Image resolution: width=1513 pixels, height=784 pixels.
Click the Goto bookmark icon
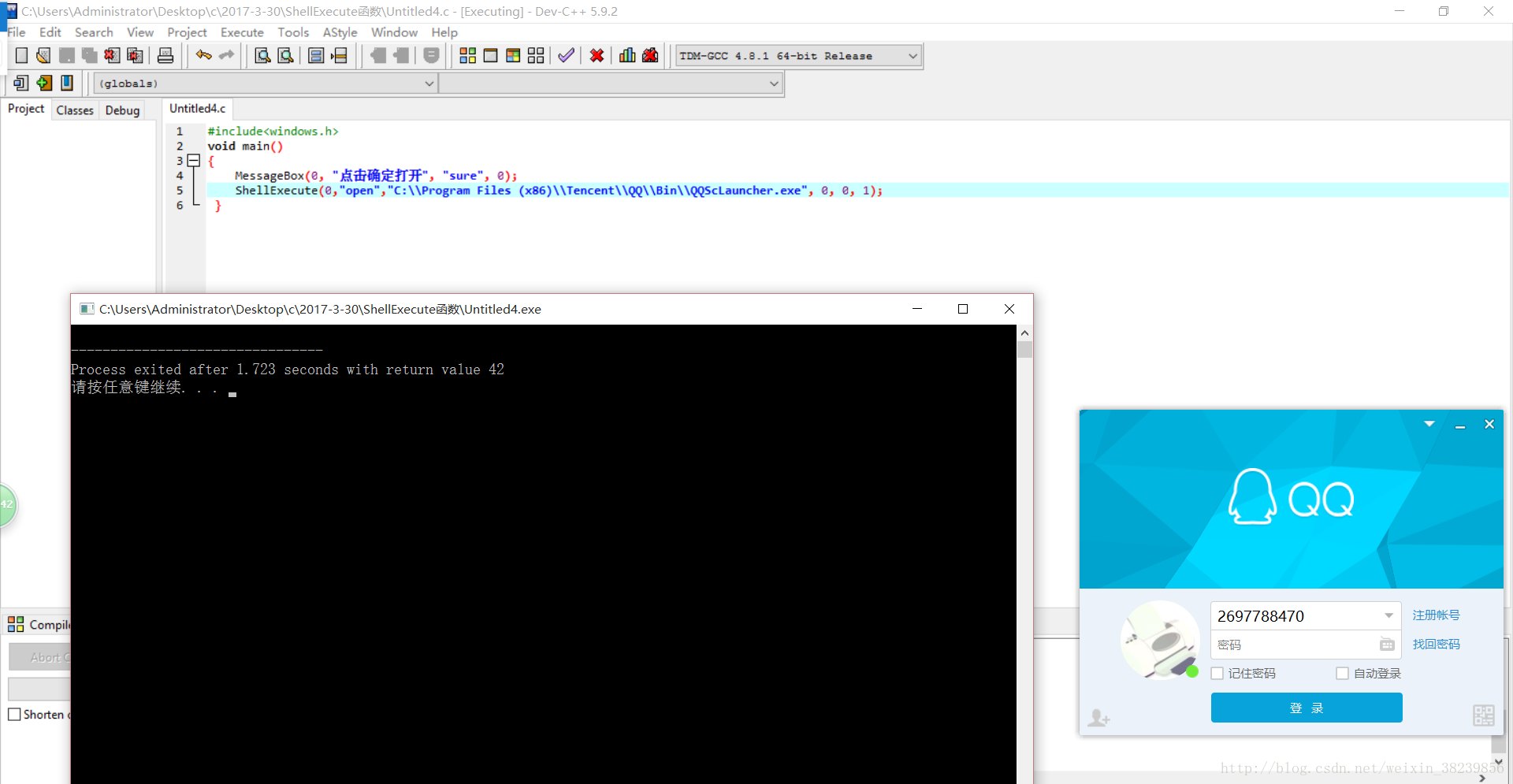[67, 83]
